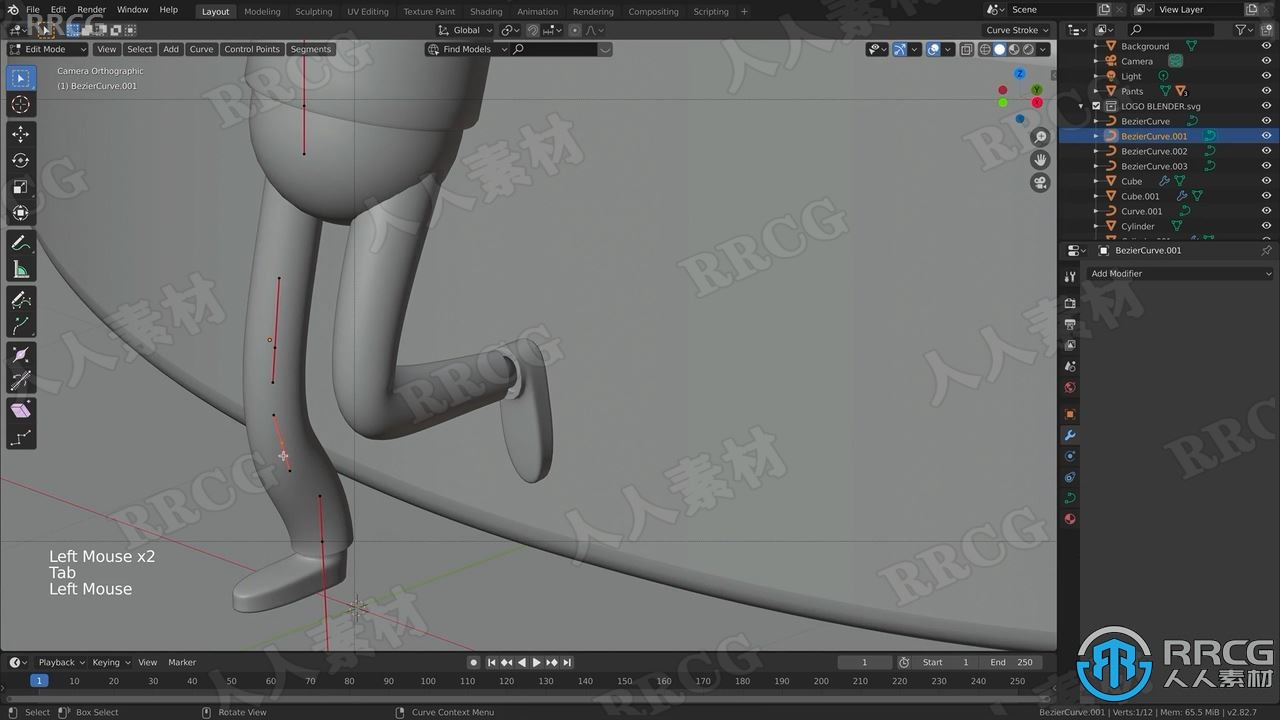
Task: Select the Transform tool
Action: tap(20, 213)
